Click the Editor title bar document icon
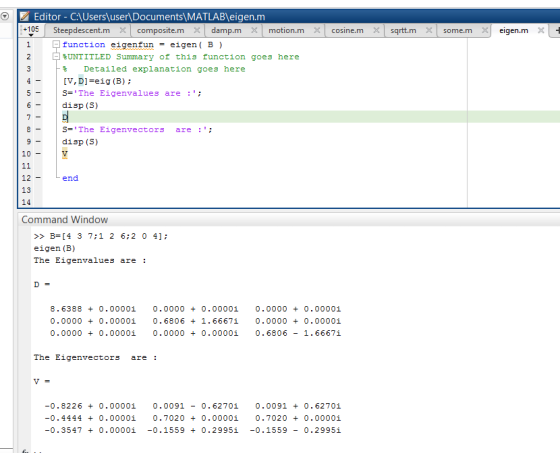 (25, 16)
